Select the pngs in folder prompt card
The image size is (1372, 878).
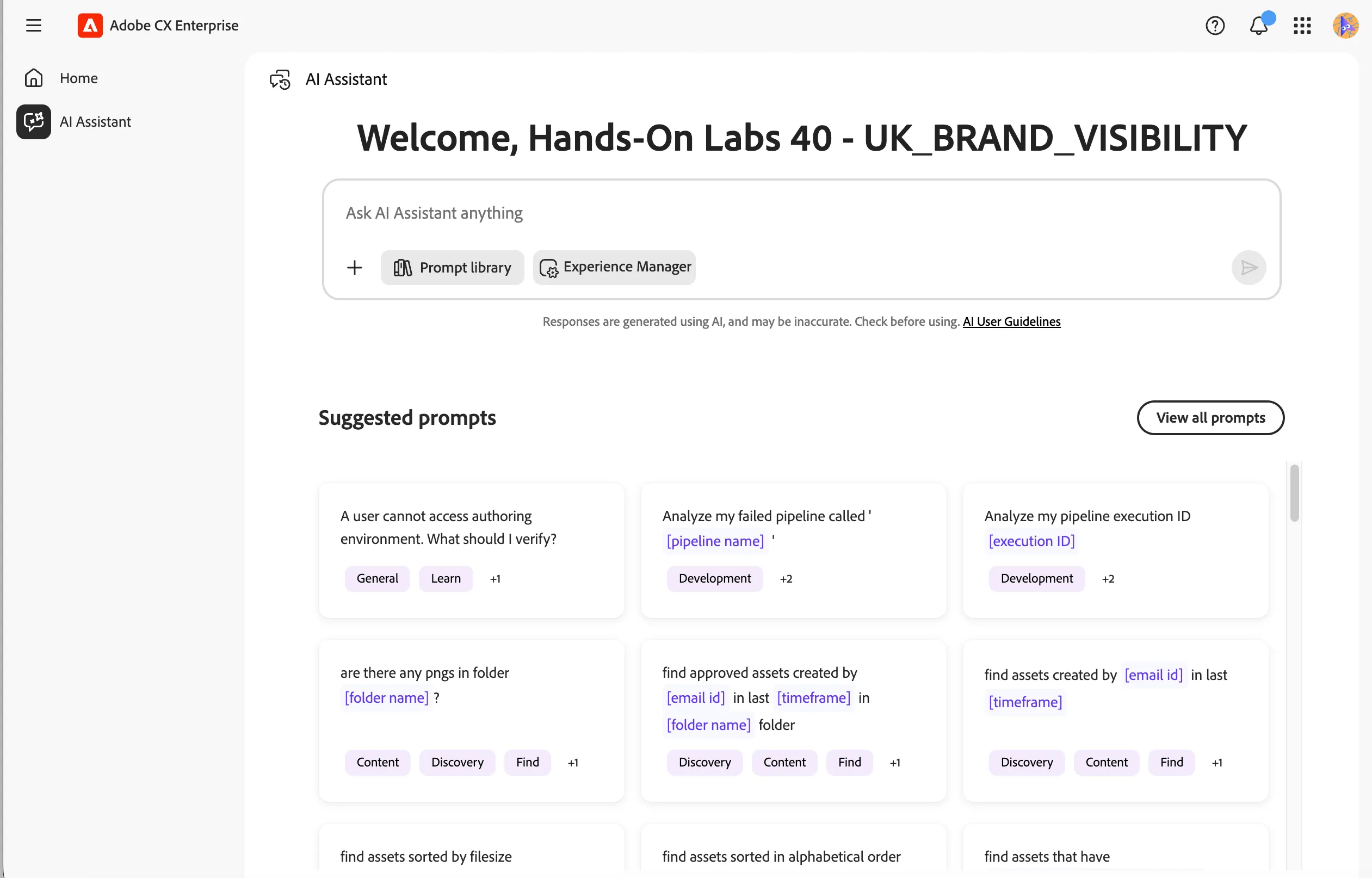(x=472, y=721)
